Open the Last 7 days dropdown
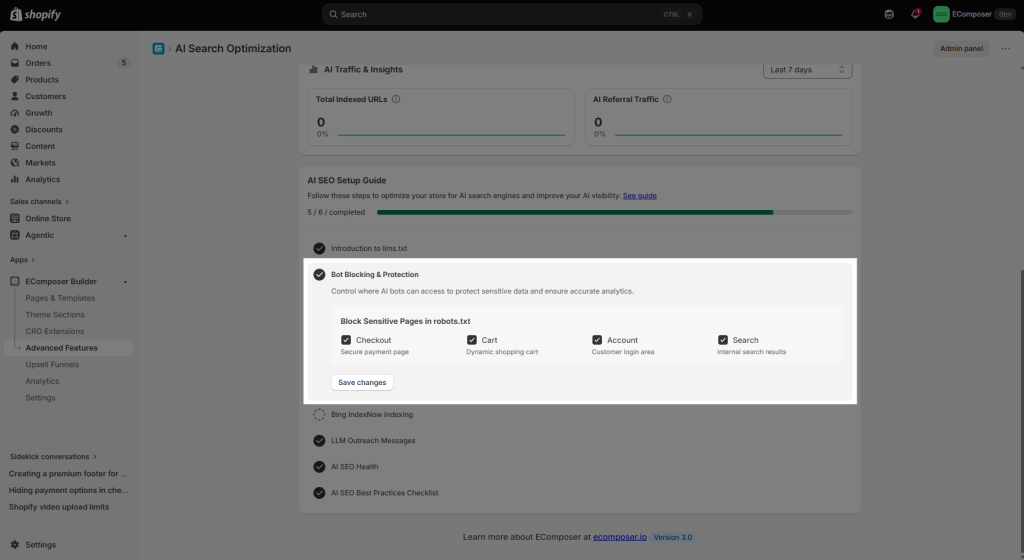1024x560 pixels. pos(807,70)
